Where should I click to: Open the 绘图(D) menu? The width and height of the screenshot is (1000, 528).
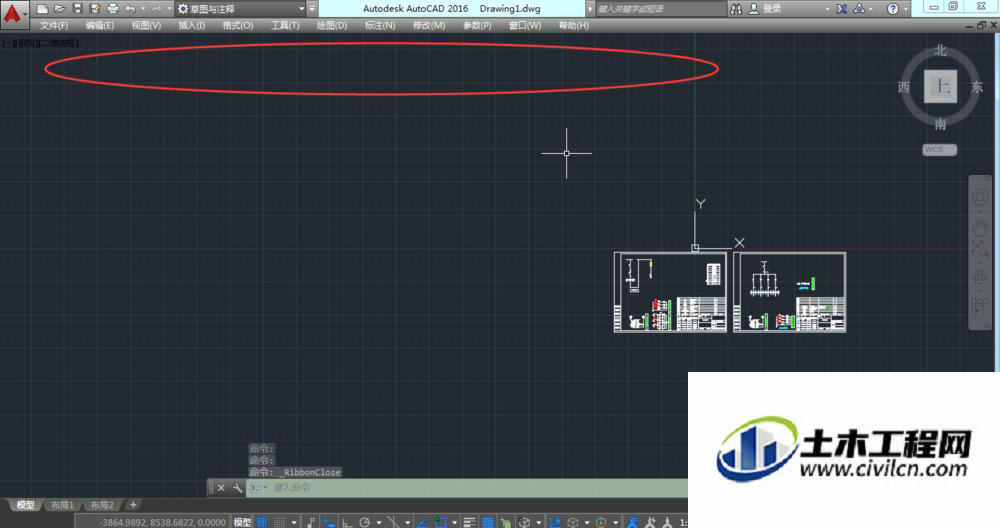332,26
